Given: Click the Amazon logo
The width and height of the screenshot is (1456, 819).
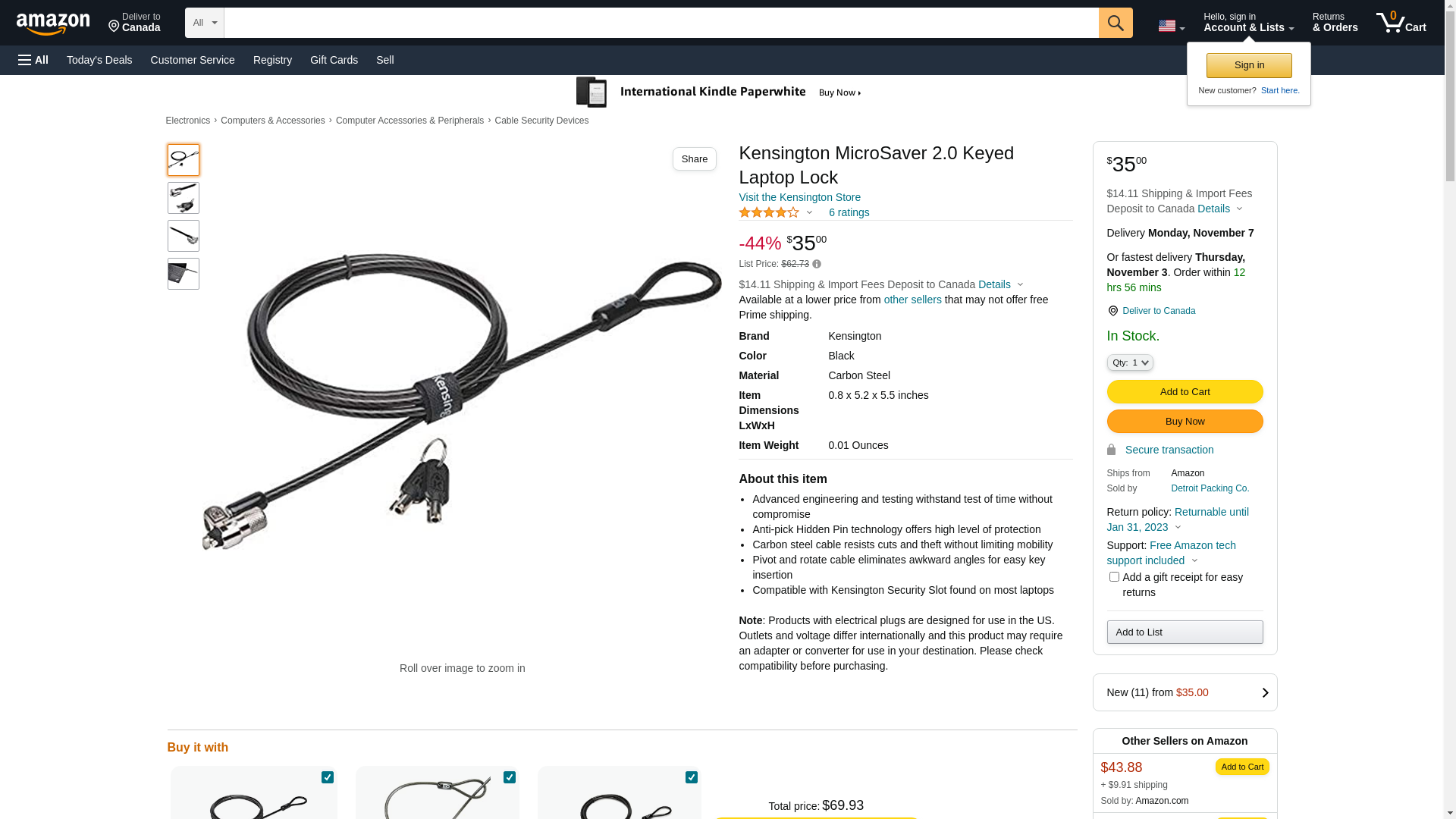Looking at the screenshot, I should pyautogui.click(x=53, y=24).
